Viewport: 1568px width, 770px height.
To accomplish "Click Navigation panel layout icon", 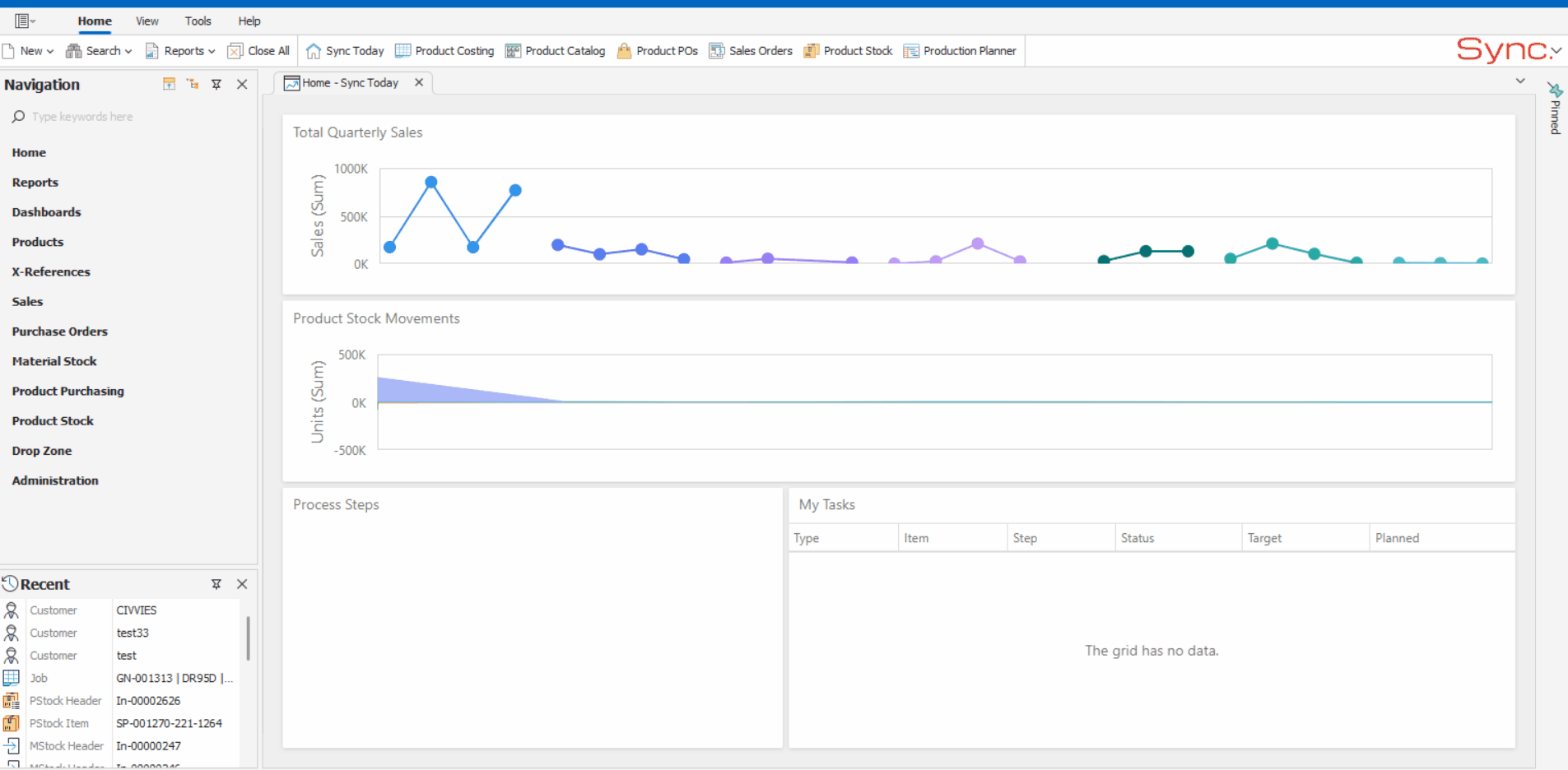I will pyautogui.click(x=169, y=84).
